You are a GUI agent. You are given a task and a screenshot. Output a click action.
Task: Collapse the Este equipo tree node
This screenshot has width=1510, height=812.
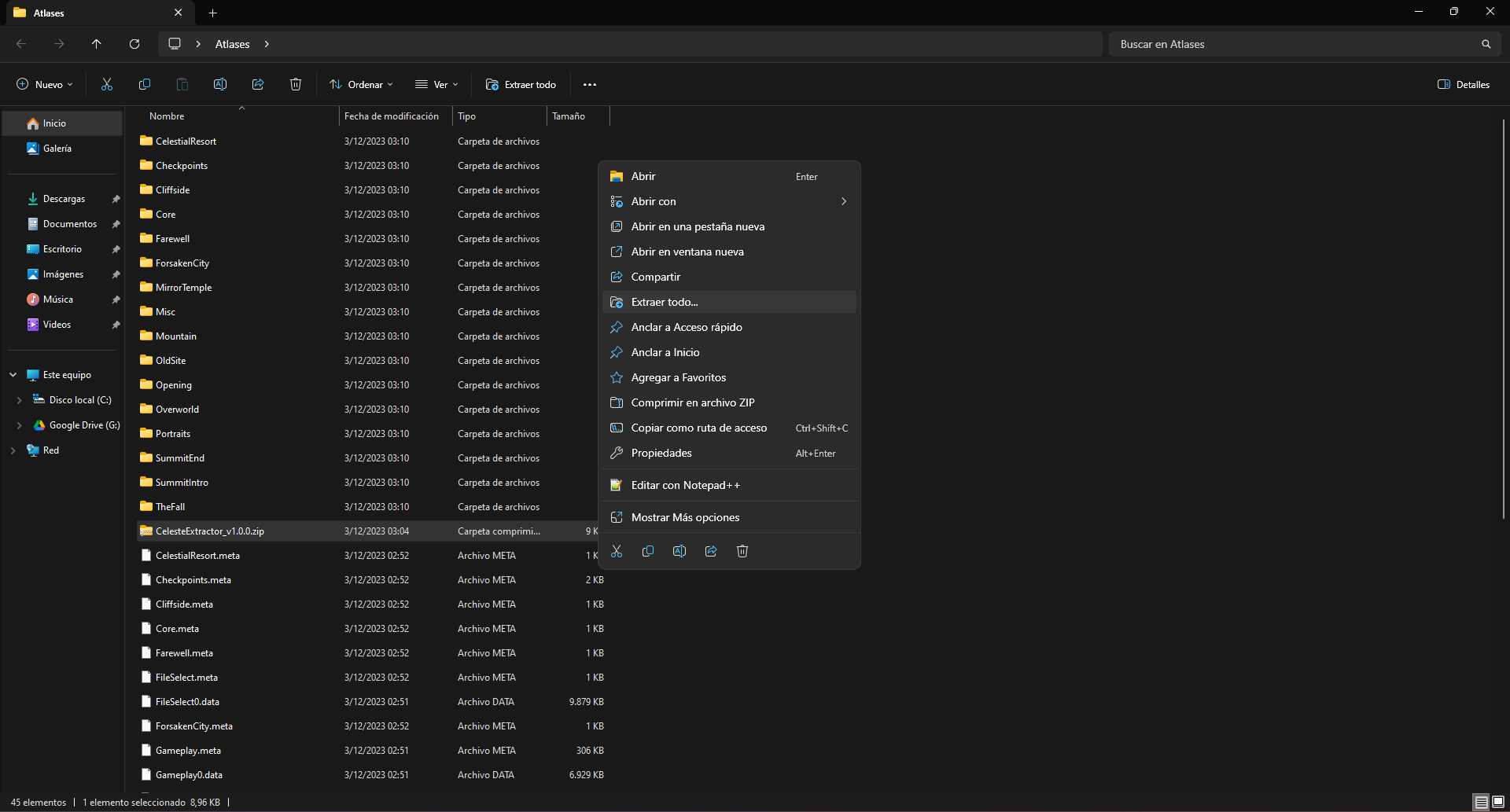[13, 375]
